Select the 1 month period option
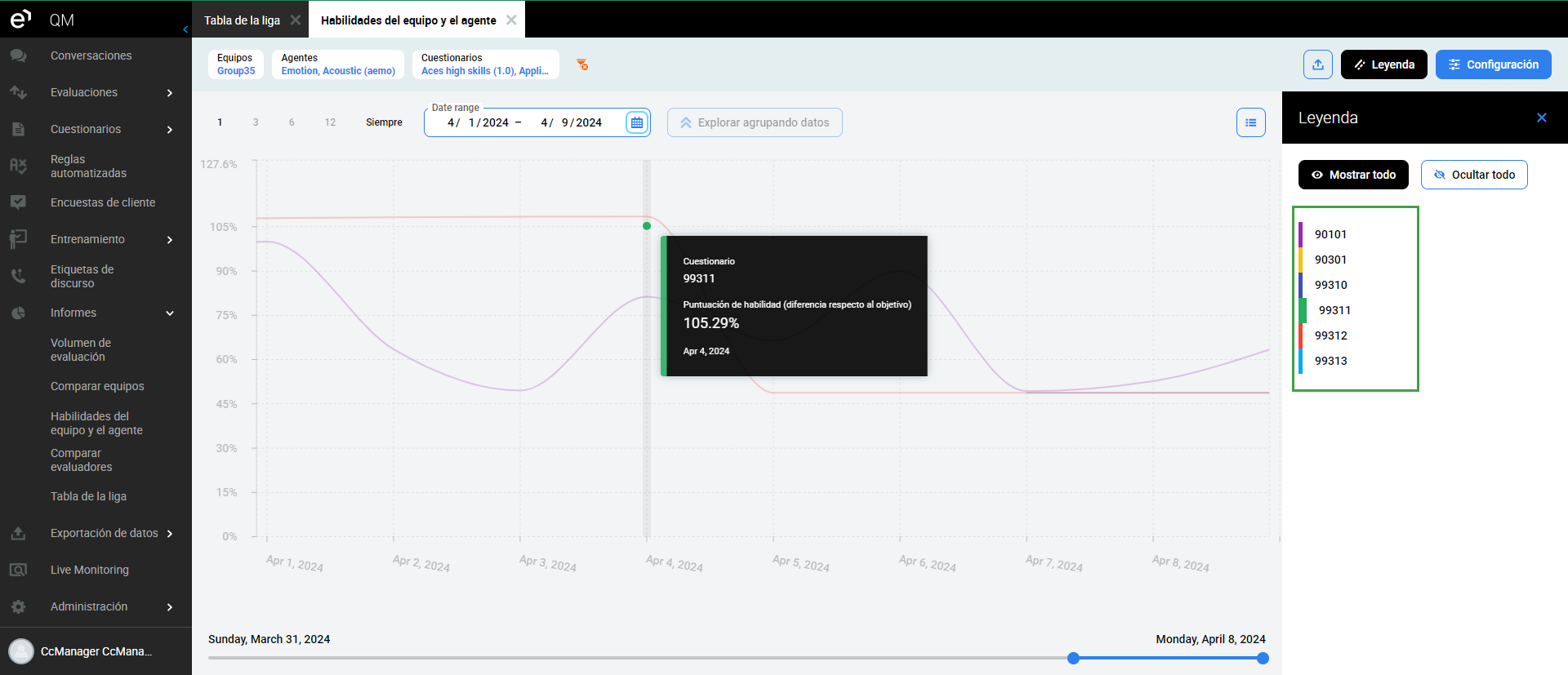This screenshot has height=675, width=1568. coord(220,122)
